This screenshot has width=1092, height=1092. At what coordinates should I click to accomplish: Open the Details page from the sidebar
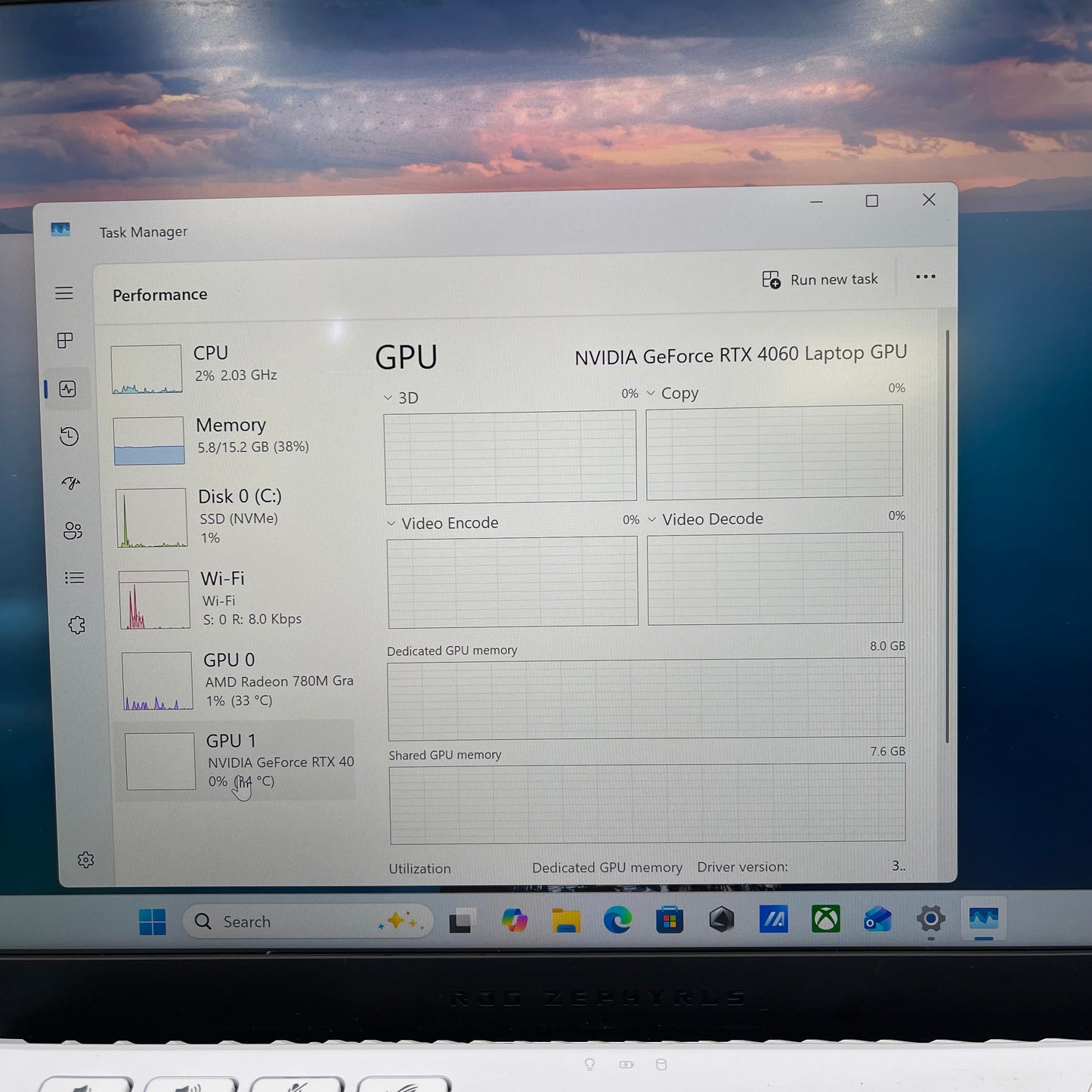[x=74, y=577]
